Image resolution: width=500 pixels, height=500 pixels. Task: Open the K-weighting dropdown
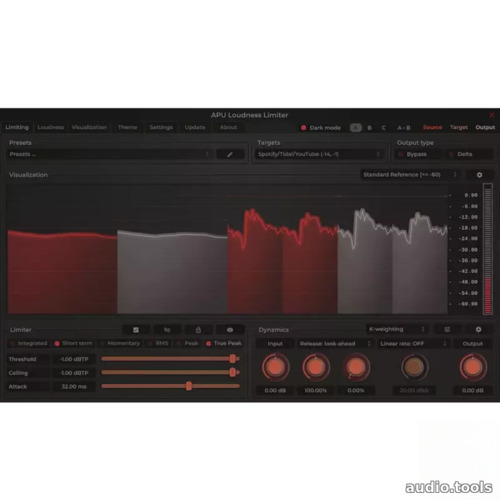click(397, 329)
